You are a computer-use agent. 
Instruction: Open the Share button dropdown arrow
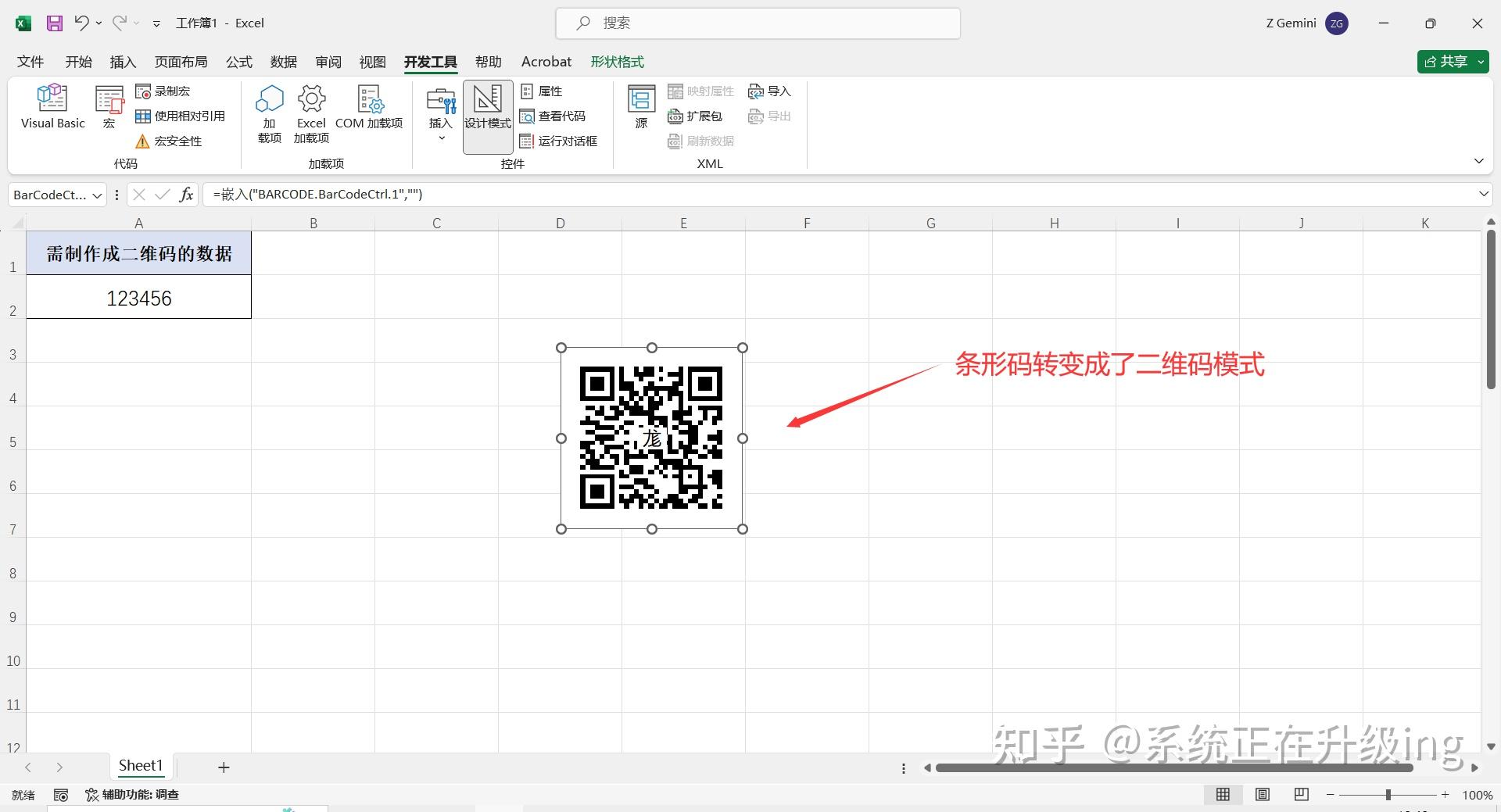[1481, 62]
